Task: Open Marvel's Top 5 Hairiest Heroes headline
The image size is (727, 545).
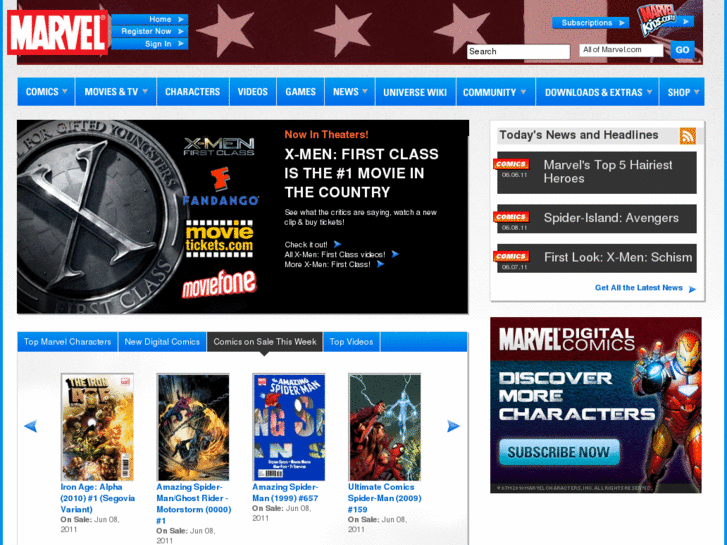Action: (607, 172)
